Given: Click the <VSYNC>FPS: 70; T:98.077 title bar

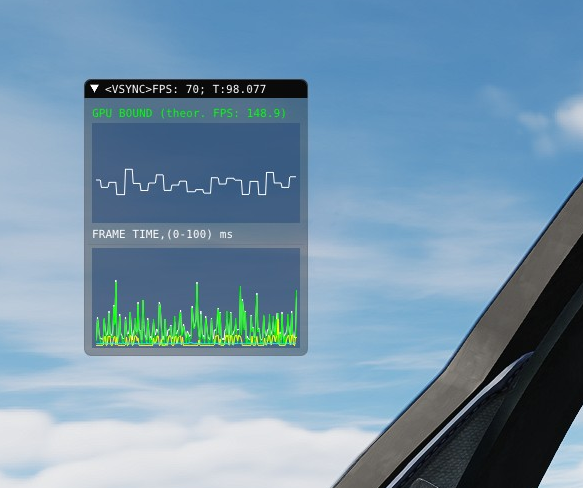Looking at the screenshot, I should [196, 89].
